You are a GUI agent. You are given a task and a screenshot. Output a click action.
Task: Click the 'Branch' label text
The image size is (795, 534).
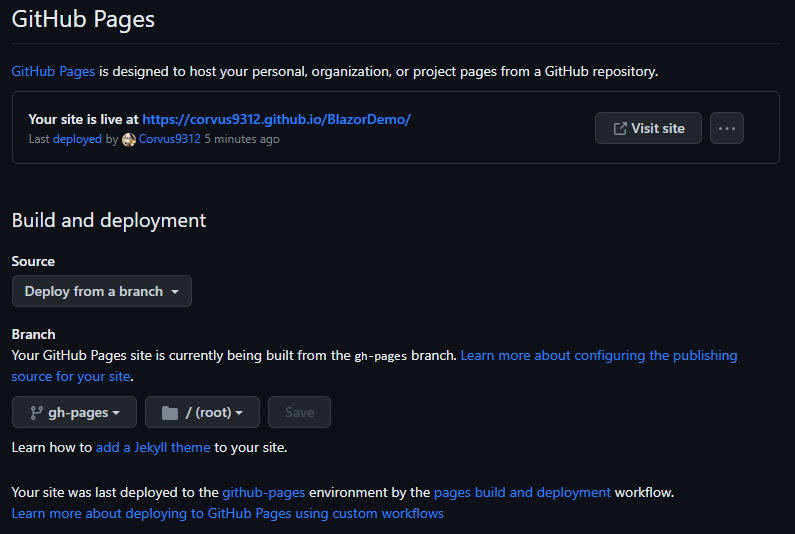(33, 334)
